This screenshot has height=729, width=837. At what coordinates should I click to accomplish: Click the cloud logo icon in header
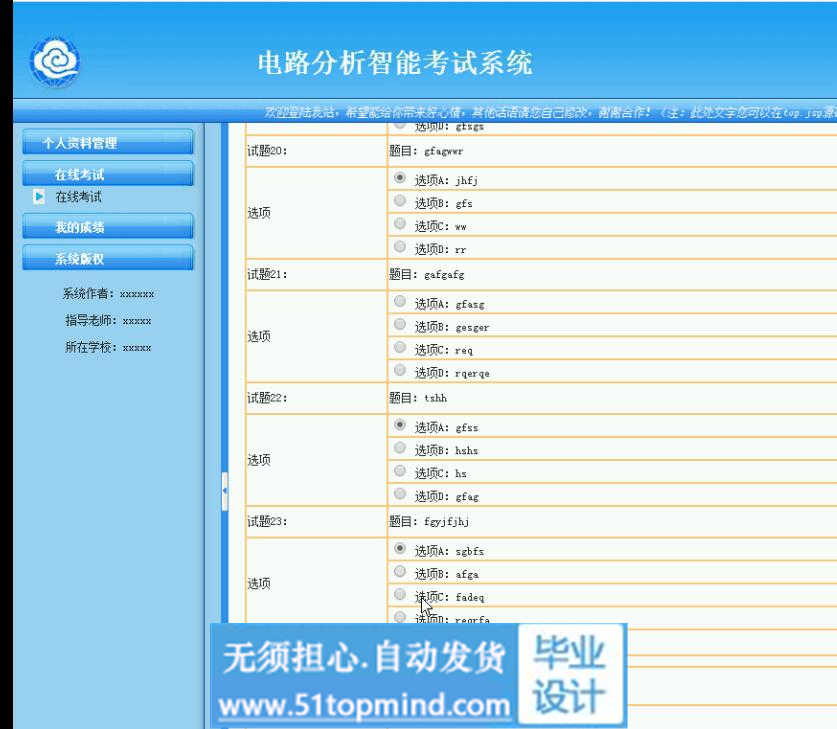(54, 62)
